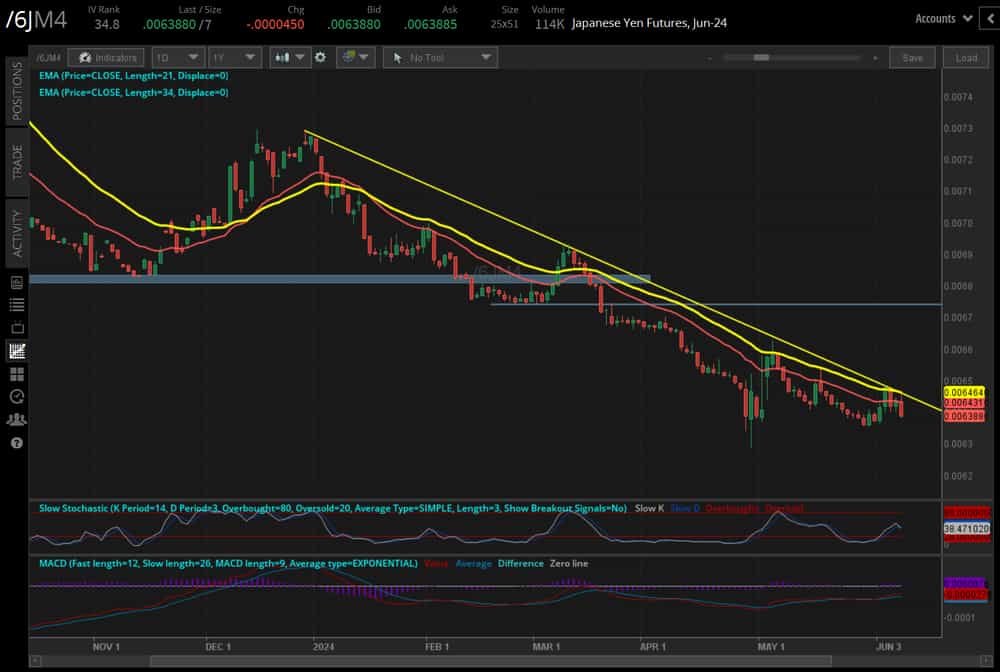The width and height of the screenshot is (1000, 672).
Task: Open the help question mark icon
Action: point(16,442)
